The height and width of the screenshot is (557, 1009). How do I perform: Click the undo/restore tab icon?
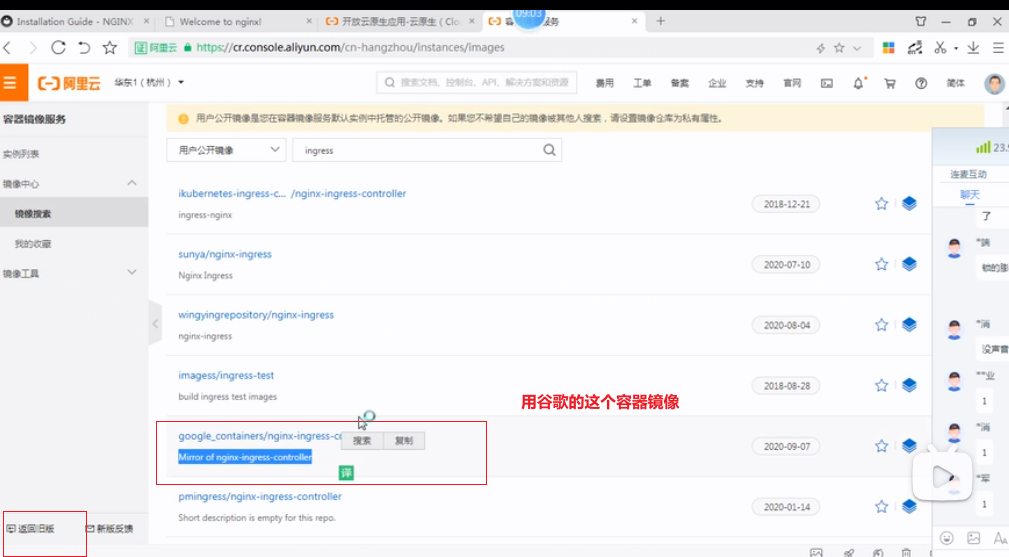tap(84, 48)
